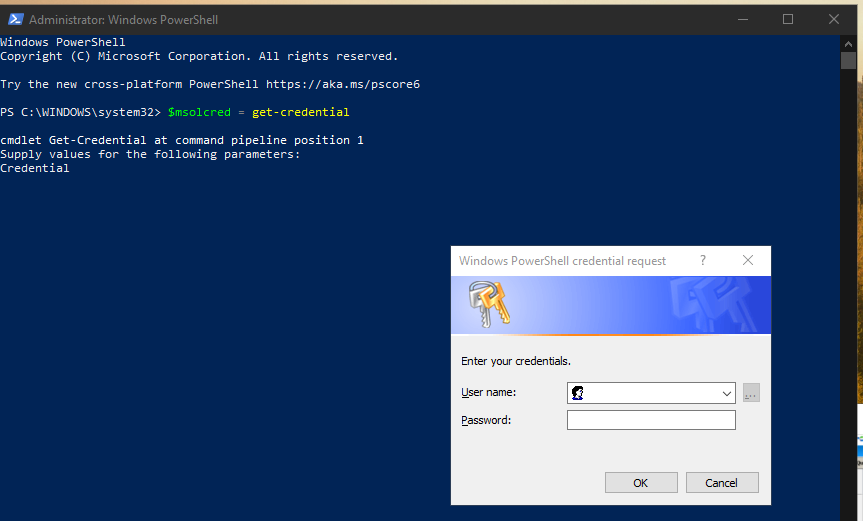The height and width of the screenshot is (521, 863).
Task: Confirm credentials with the OK button
Action: (641, 483)
